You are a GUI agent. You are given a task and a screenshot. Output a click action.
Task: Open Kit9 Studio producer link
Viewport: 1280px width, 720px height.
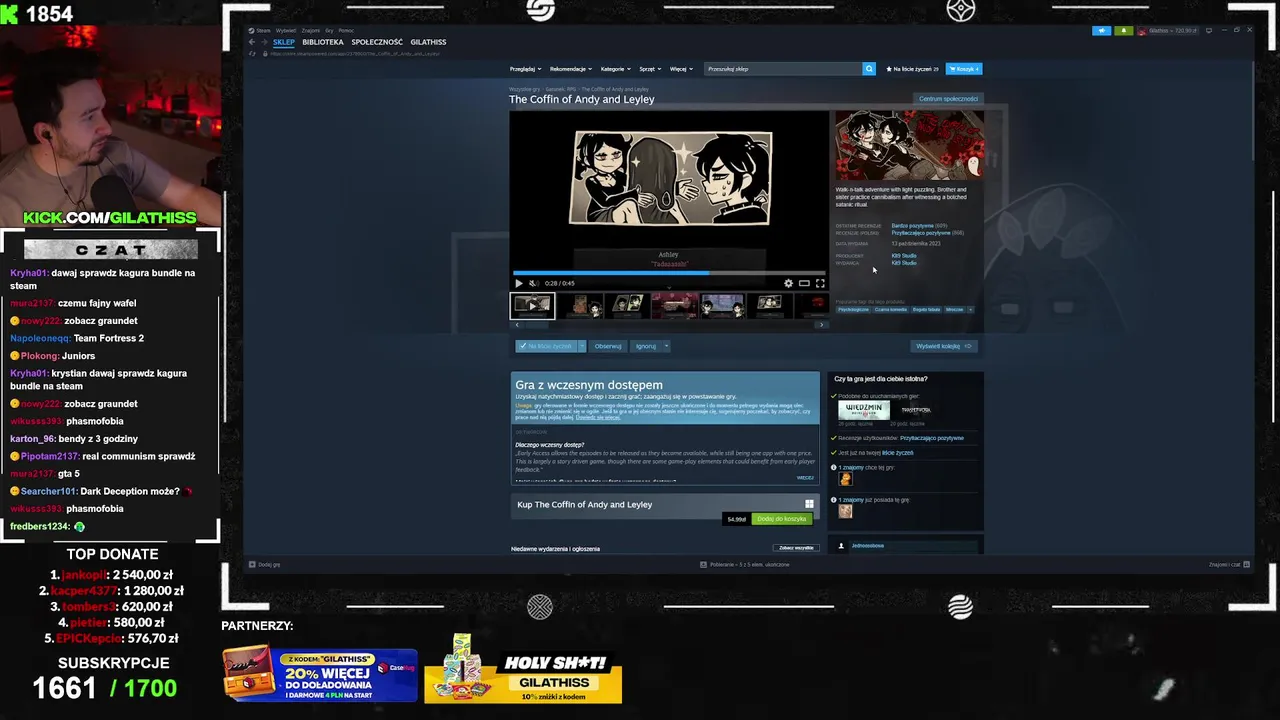904,256
